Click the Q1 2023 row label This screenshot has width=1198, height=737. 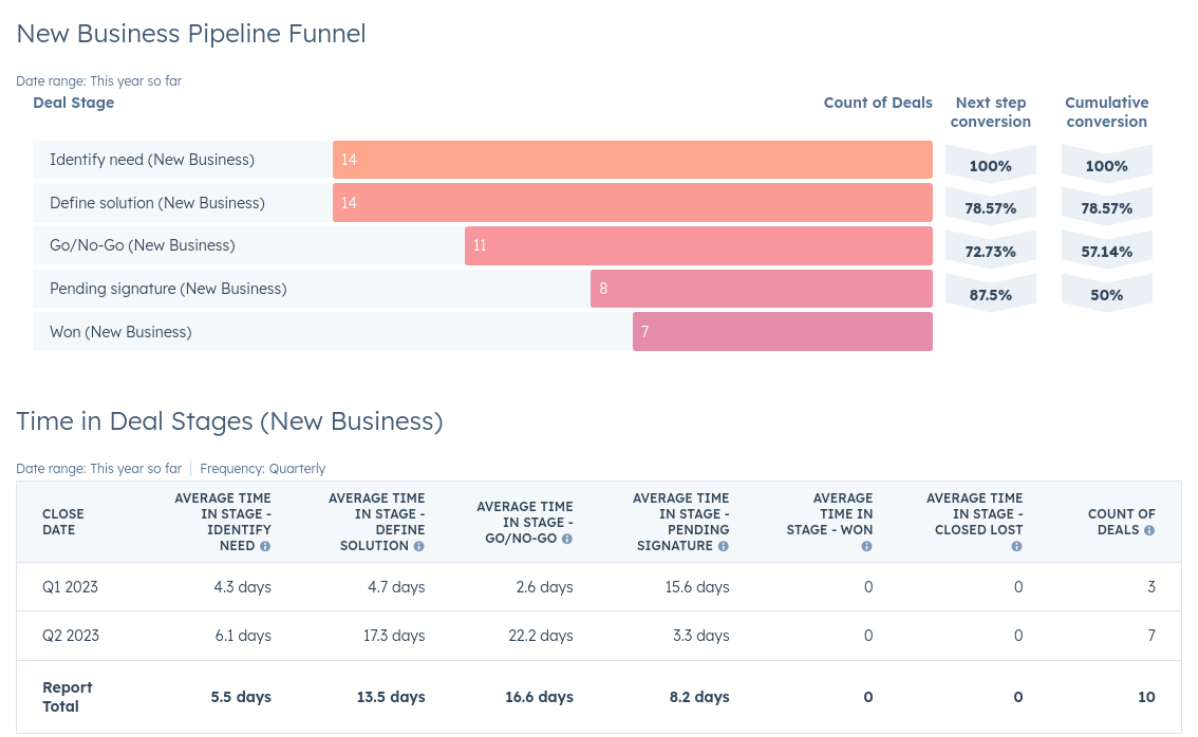click(x=70, y=587)
